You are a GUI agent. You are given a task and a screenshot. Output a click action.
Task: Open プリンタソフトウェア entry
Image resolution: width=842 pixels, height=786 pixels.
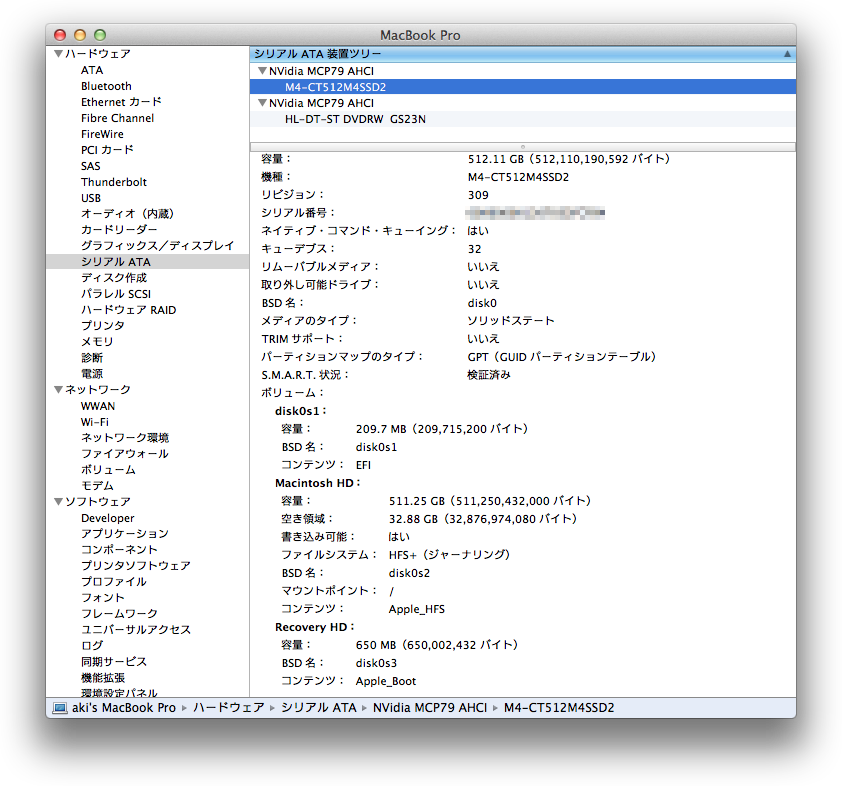(x=136, y=566)
